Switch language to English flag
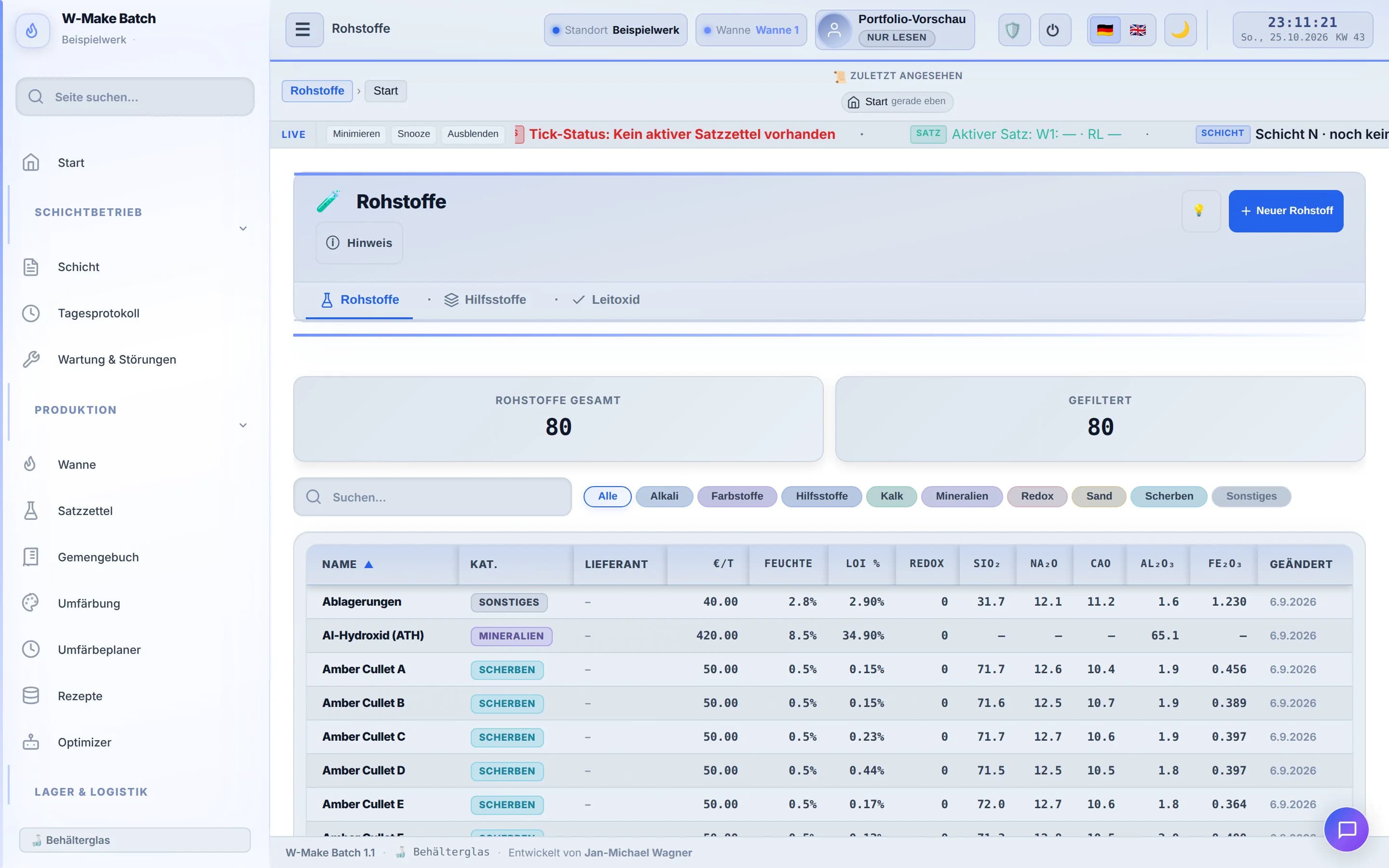Viewport: 1389px width, 868px height. click(1138, 30)
